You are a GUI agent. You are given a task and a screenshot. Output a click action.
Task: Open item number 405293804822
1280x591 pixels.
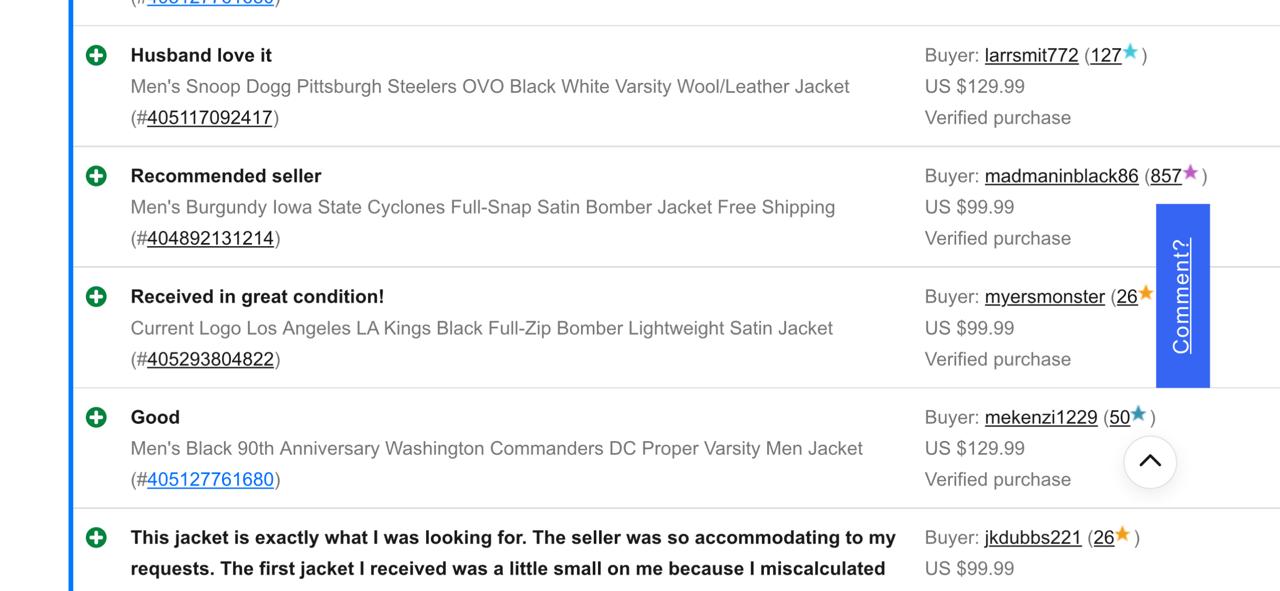tap(210, 359)
